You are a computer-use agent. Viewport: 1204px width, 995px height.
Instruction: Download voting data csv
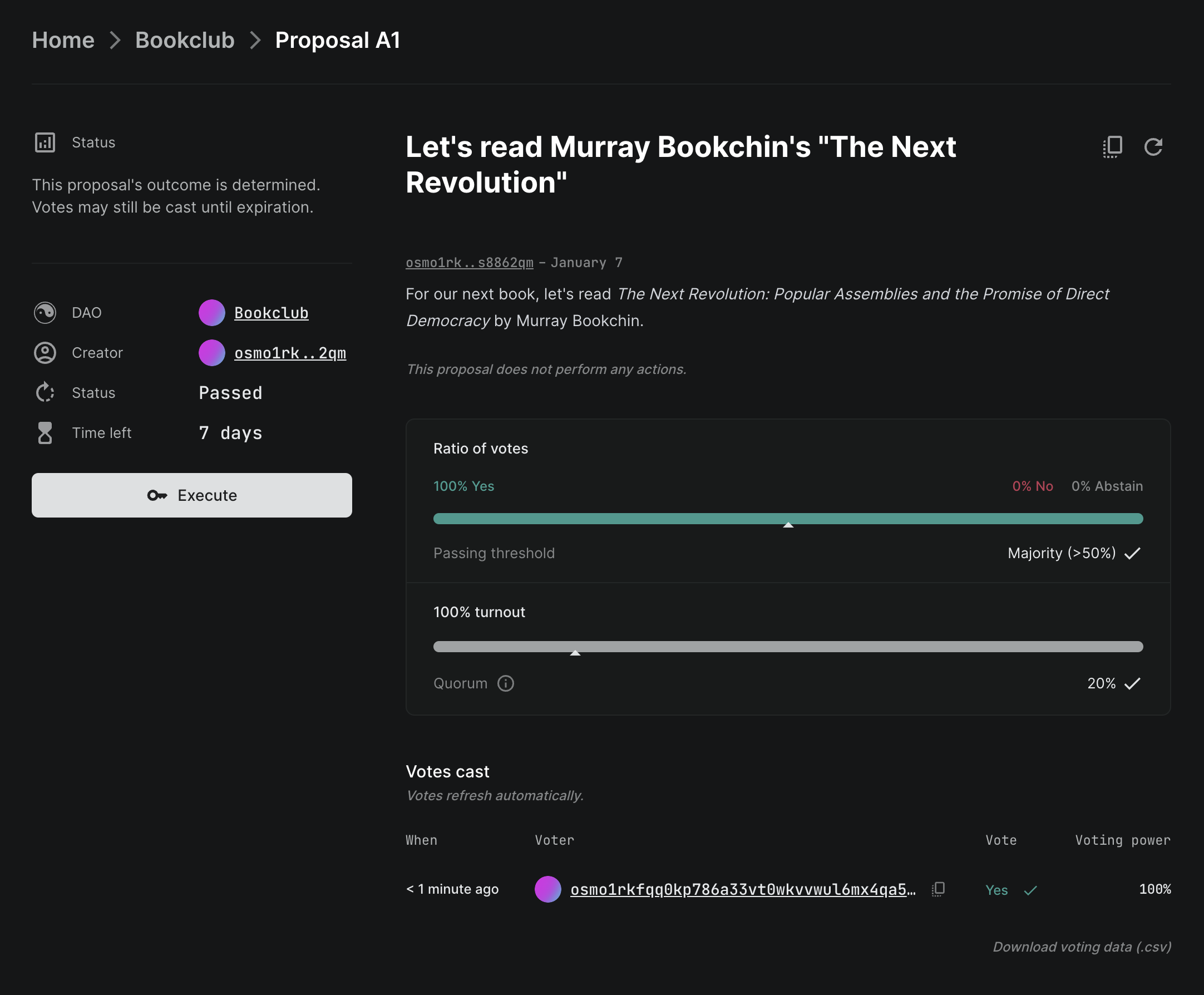pos(1082,947)
